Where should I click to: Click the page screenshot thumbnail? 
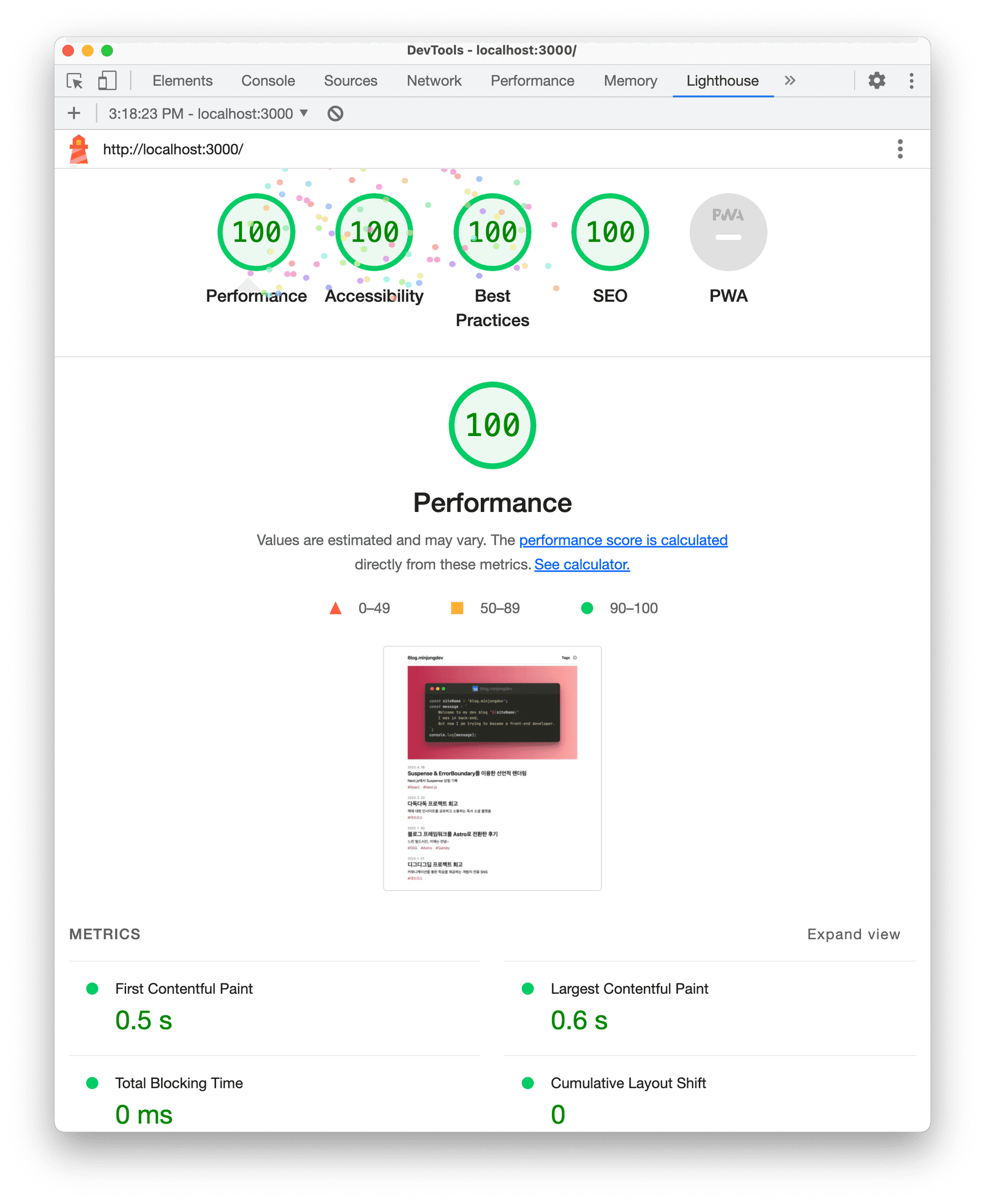click(492, 768)
